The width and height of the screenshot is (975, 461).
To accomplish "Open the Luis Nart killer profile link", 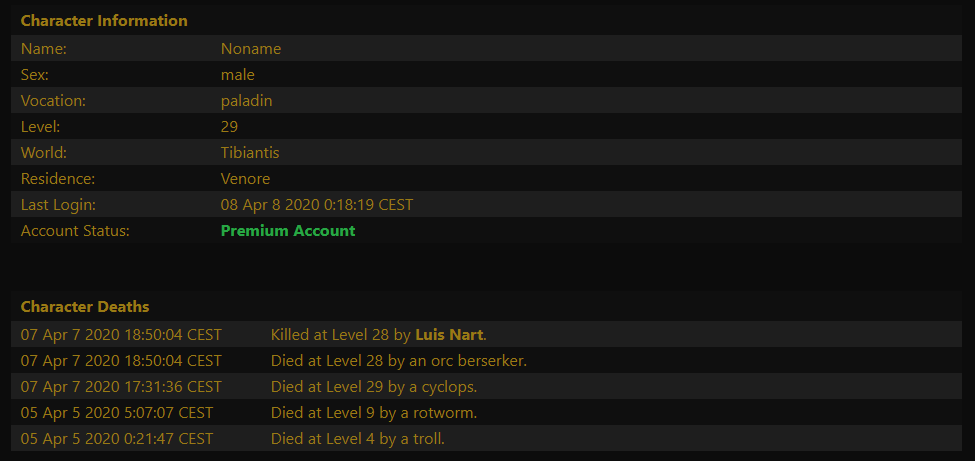I will (x=449, y=334).
